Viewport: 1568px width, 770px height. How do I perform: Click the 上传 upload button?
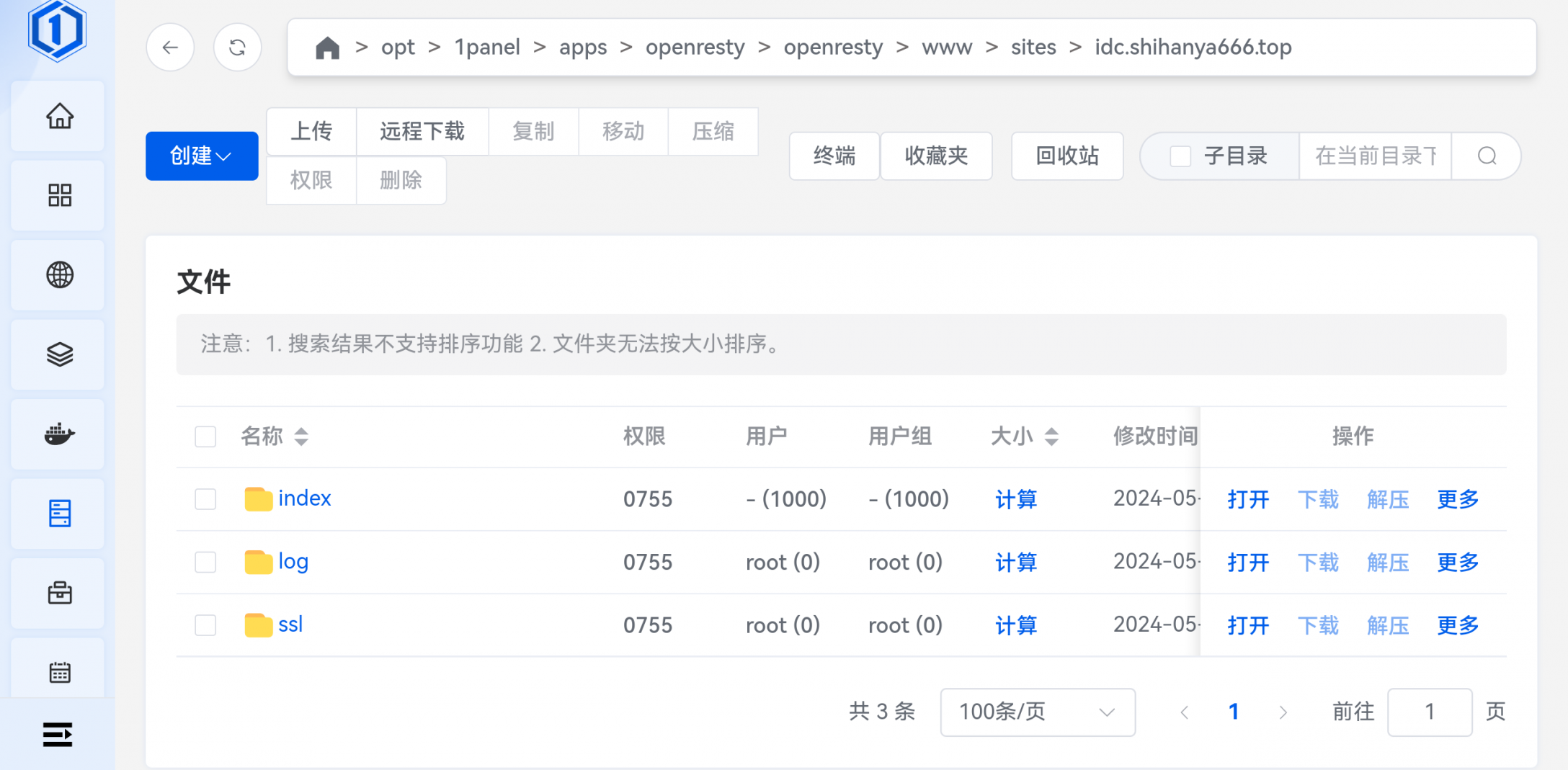click(311, 131)
